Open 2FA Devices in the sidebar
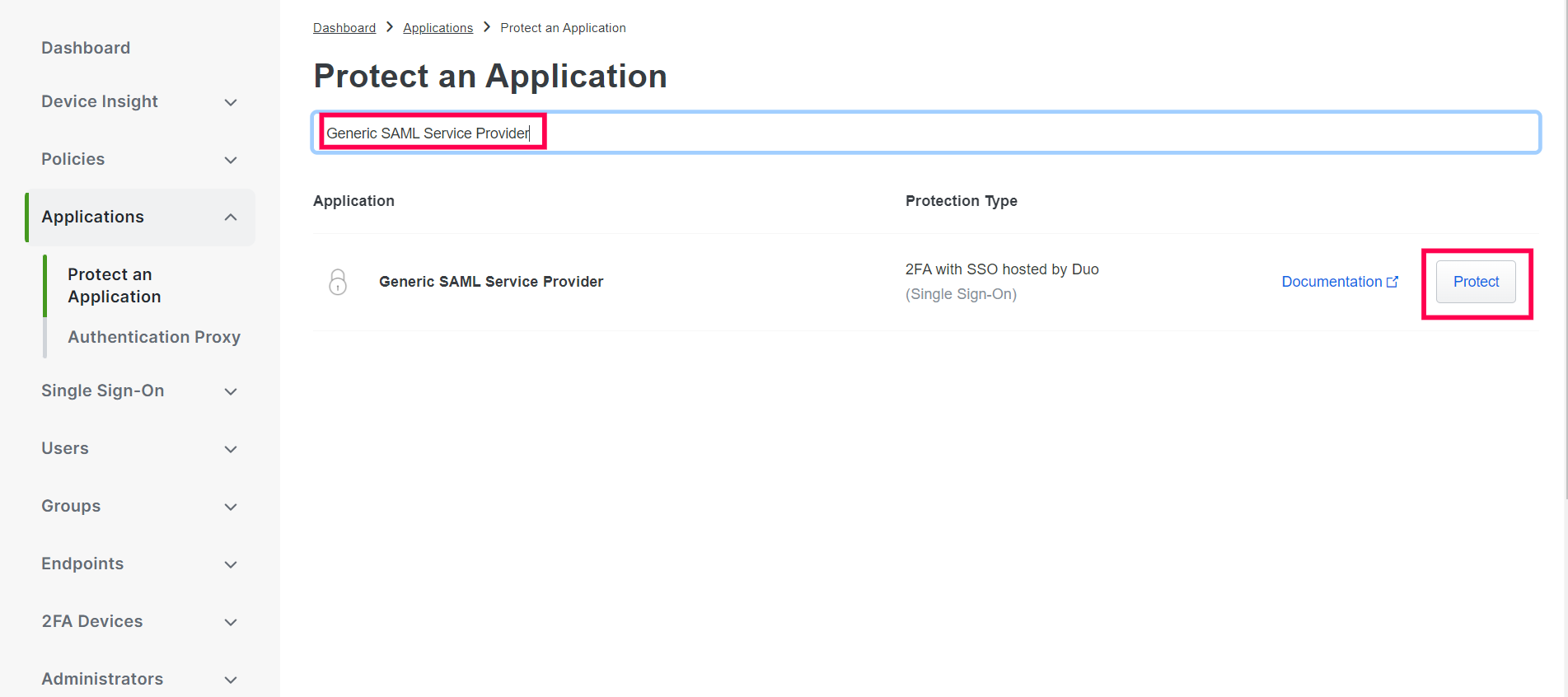 (92, 621)
